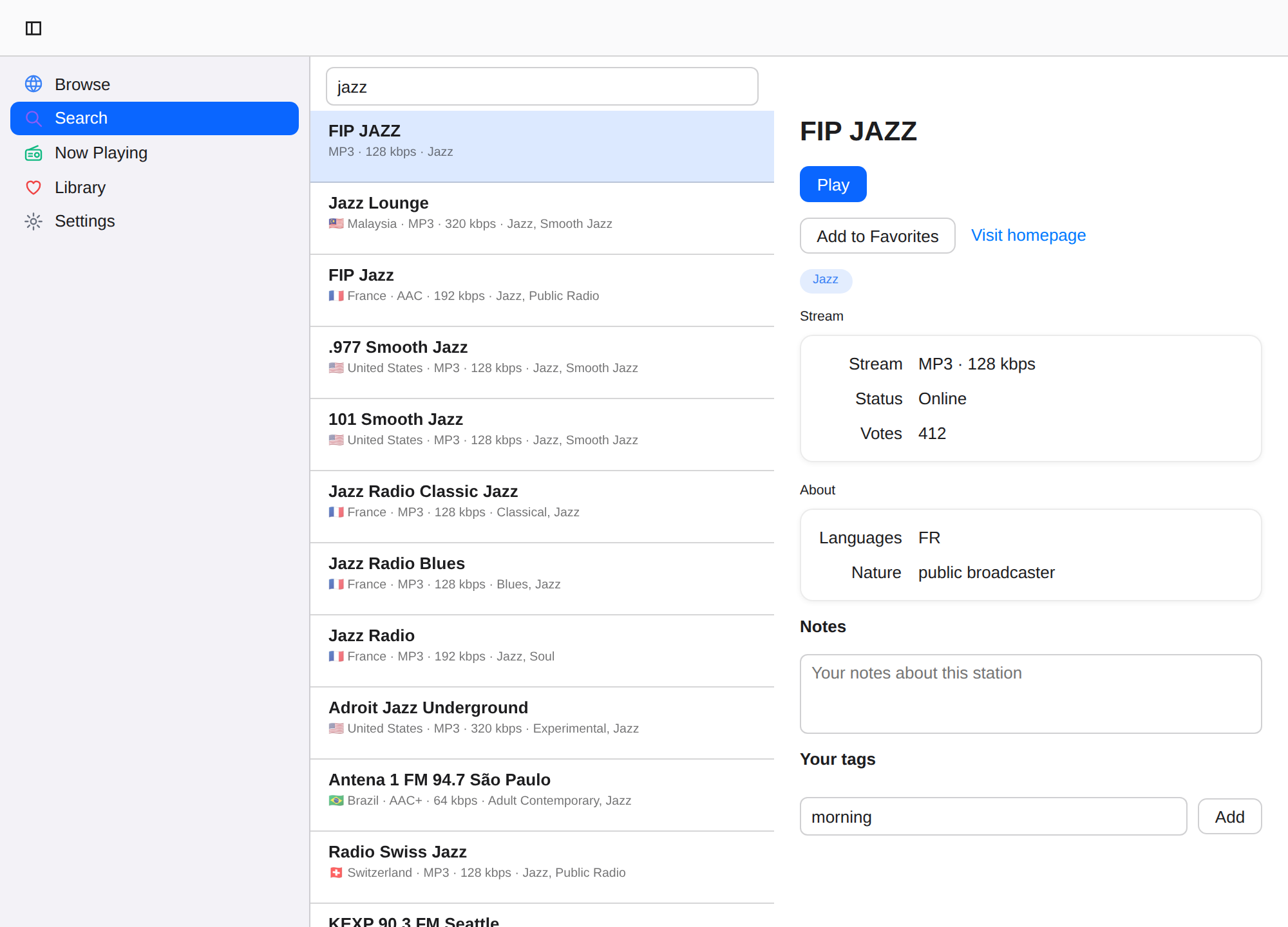The width and height of the screenshot is (1288, 927).
Task: Click the Jazz tag chip
Action: click(x=826, y=280)
